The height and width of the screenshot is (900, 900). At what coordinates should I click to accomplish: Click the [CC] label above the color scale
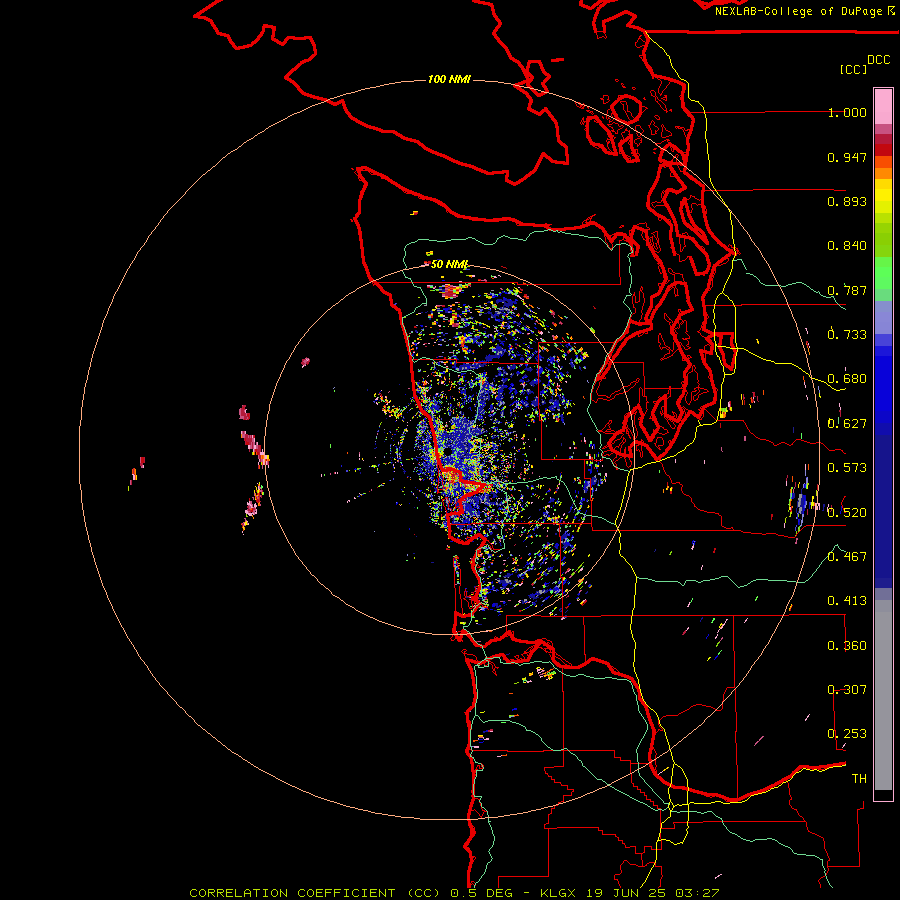[x=853, y=69]
